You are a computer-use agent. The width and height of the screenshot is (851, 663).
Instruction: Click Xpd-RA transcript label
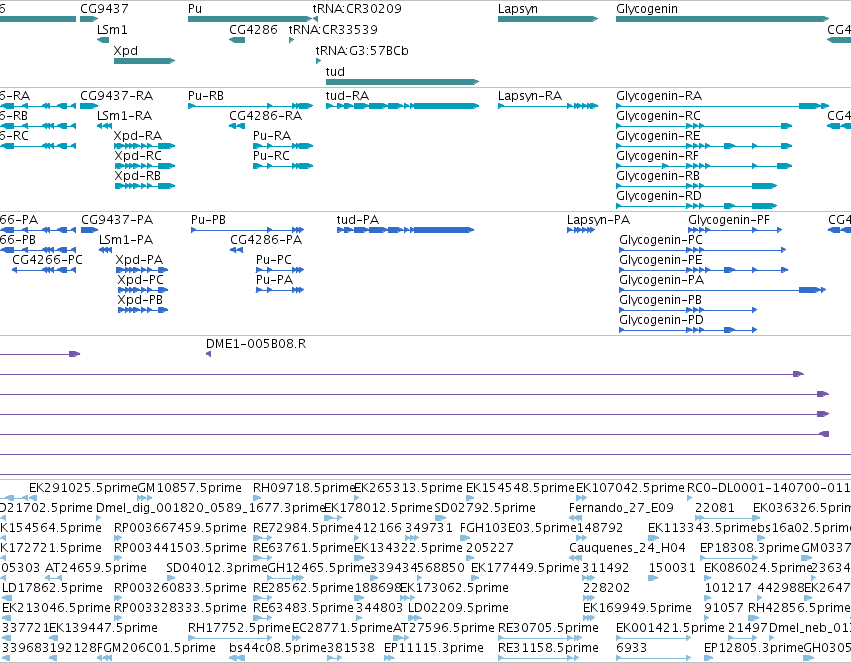click(x=138, y=136)
